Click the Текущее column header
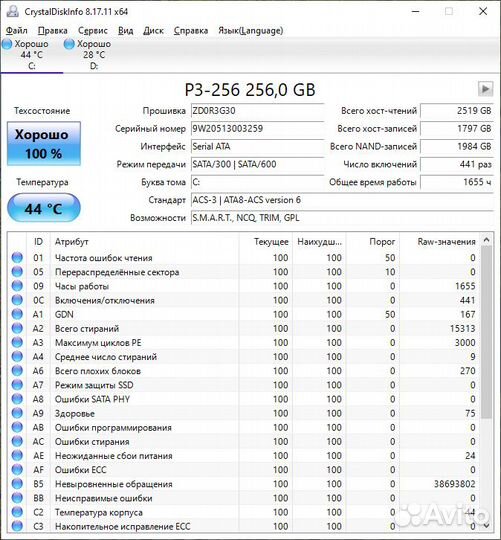501x540 pixels. tap(265, 242)
